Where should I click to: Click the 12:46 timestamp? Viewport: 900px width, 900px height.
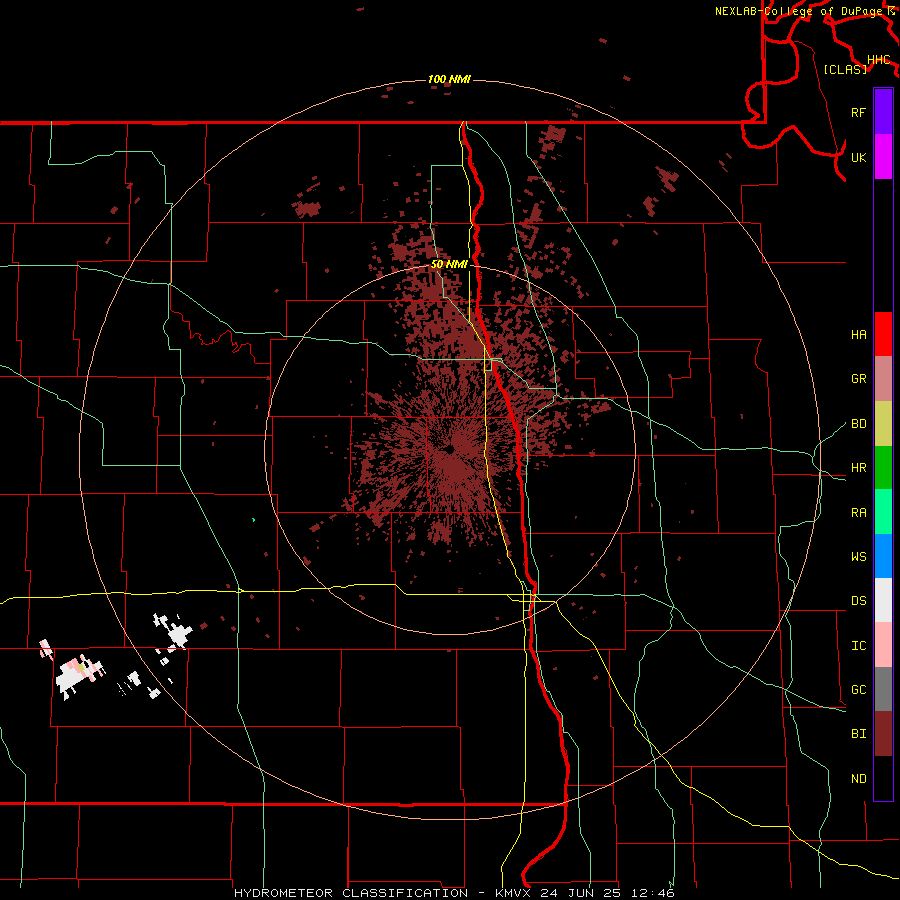[x=655, y=893]
